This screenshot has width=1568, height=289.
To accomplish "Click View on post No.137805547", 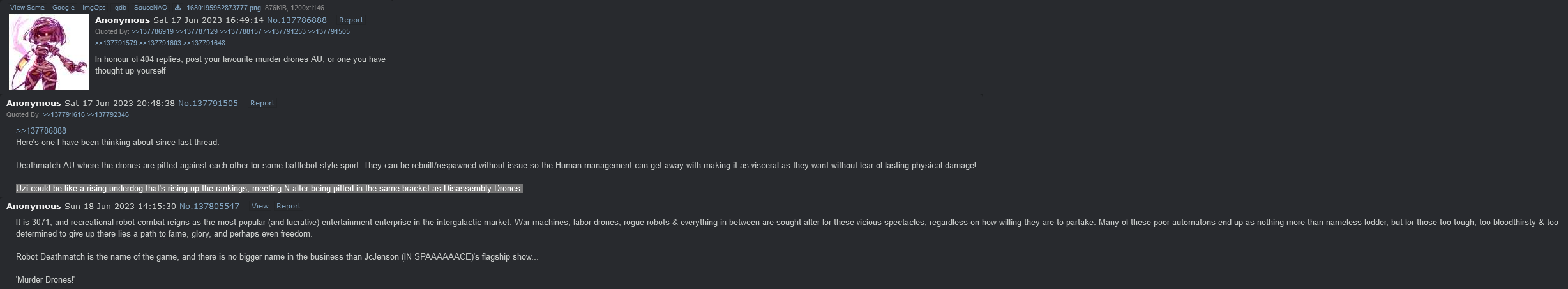I will (x=260, y=206).
